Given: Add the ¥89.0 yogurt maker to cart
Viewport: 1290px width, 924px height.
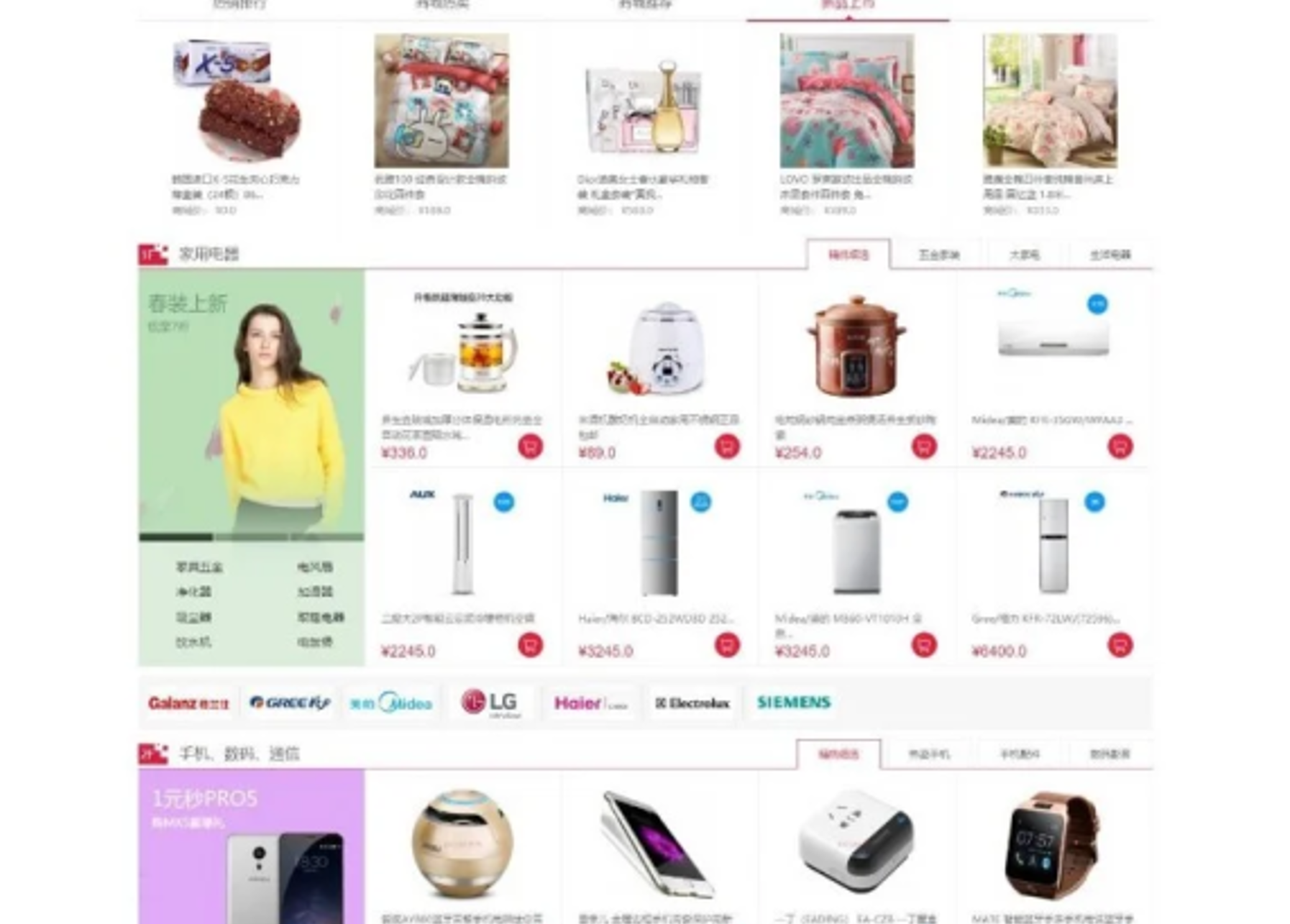Looking at the screenshot, I should [727, 447].
